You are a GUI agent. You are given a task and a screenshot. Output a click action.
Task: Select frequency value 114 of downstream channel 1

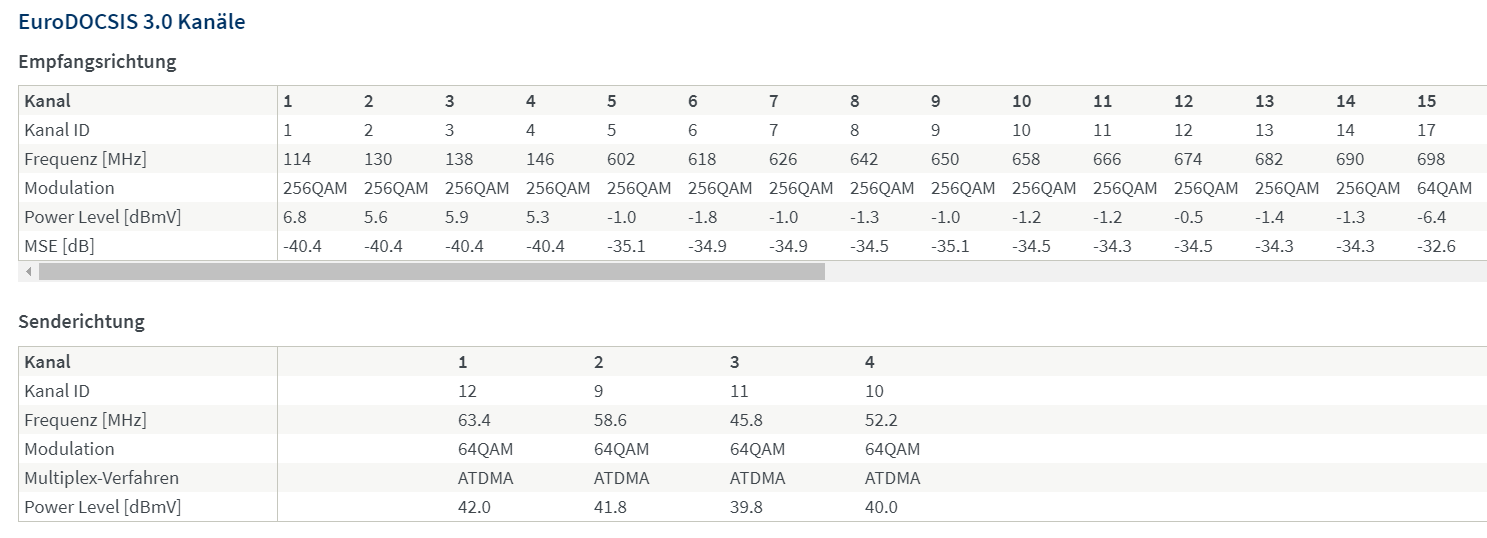pos(297,159)
